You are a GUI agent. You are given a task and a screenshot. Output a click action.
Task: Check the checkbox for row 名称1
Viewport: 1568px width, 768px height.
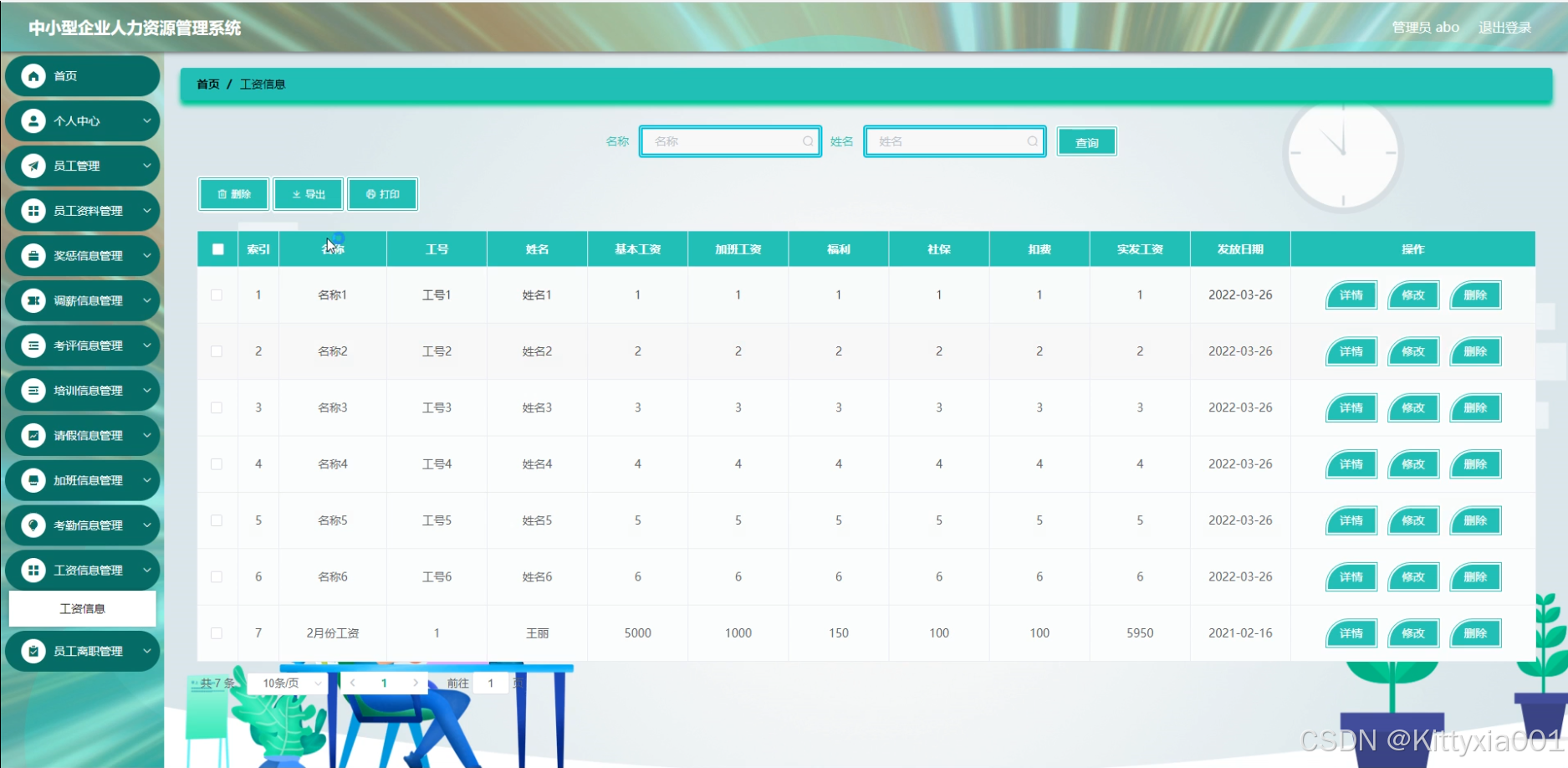[217, 295]
